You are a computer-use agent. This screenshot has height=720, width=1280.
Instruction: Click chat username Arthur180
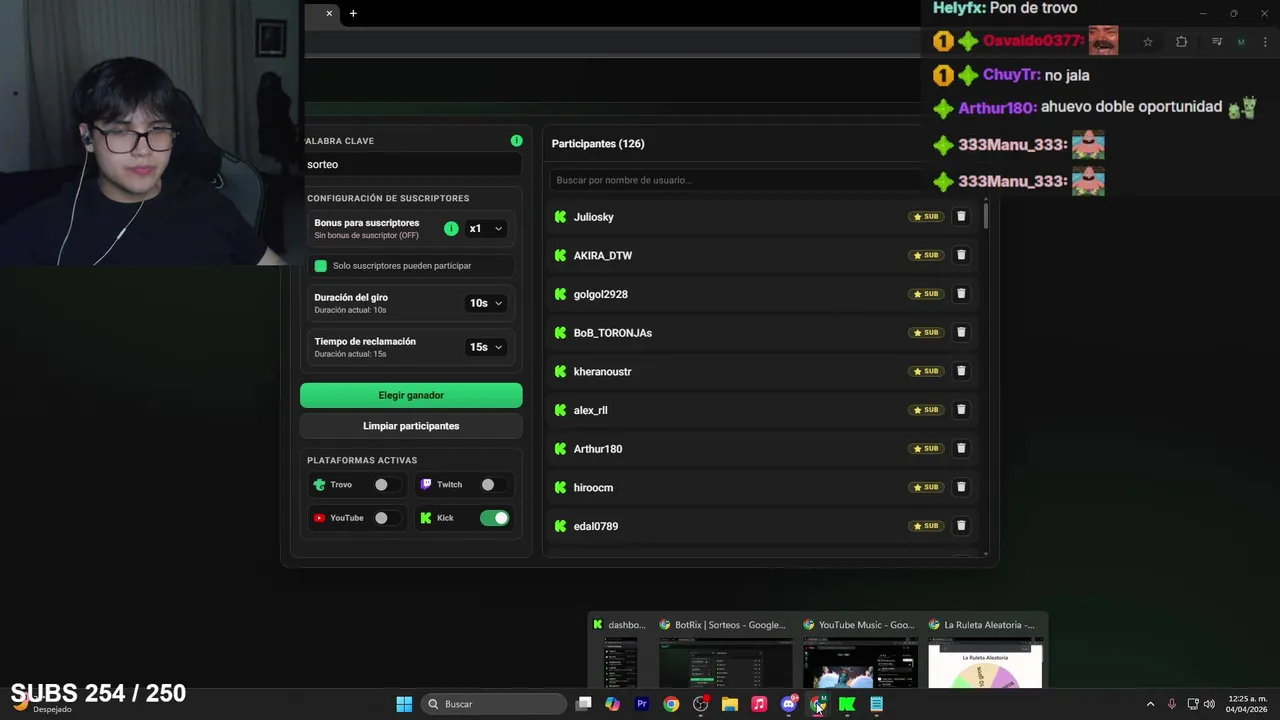pos(998,108)
